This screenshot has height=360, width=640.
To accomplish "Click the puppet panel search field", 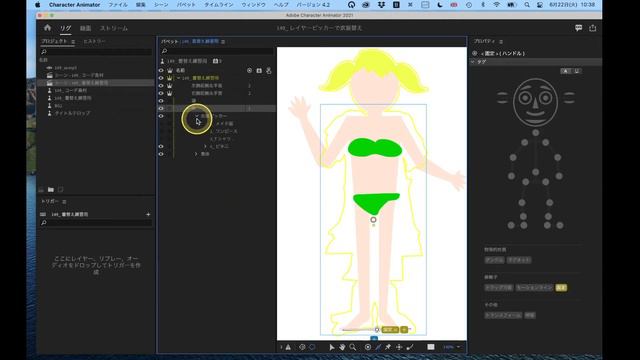I will tap(217, 51).
